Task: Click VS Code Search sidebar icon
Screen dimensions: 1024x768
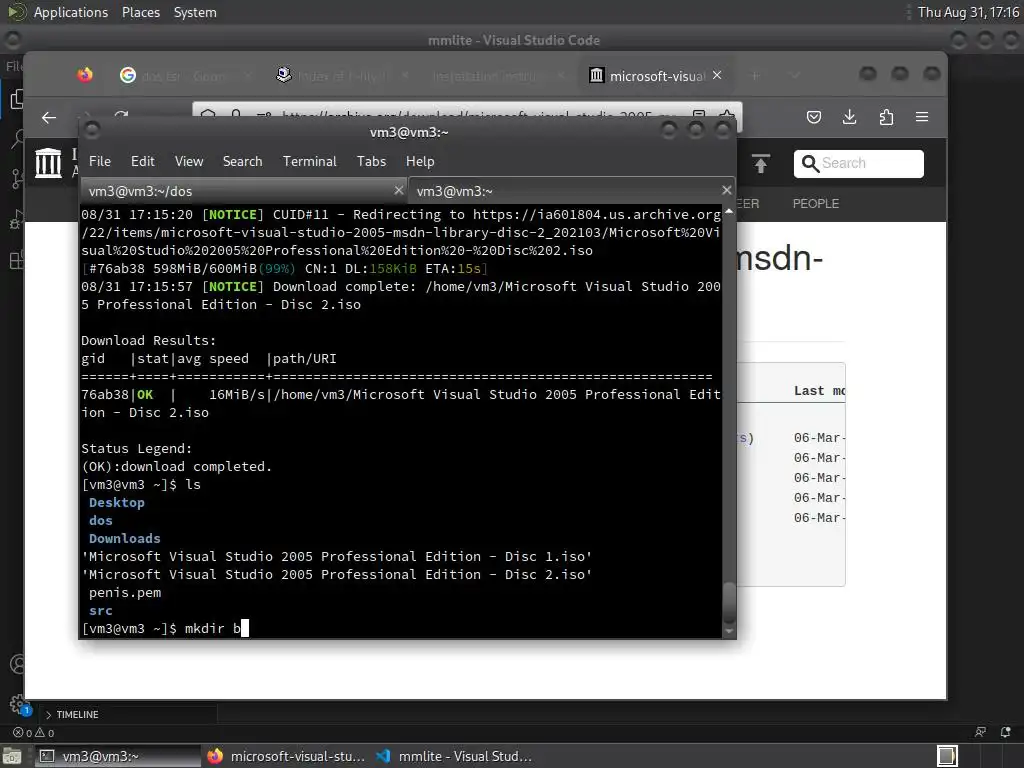Action: [16, 139]
